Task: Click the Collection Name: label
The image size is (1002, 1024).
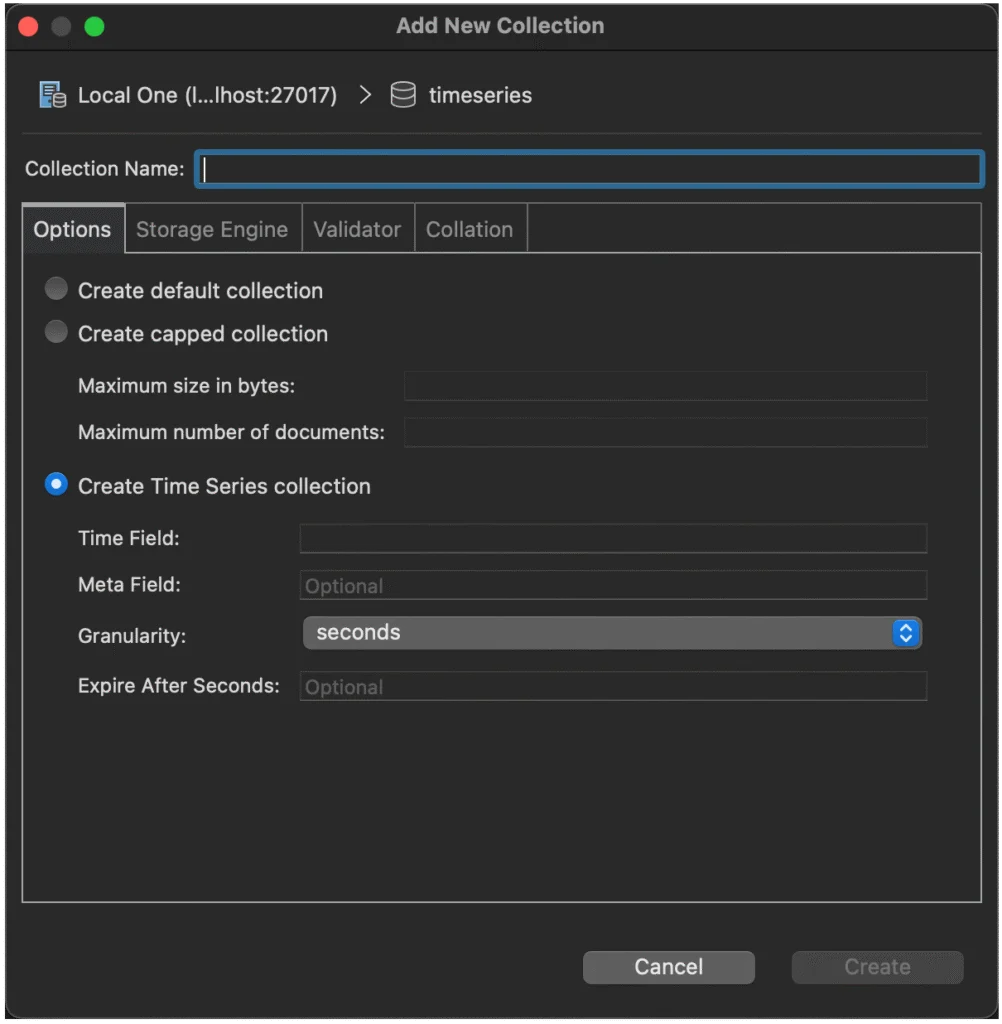Action: coord(105,169)
